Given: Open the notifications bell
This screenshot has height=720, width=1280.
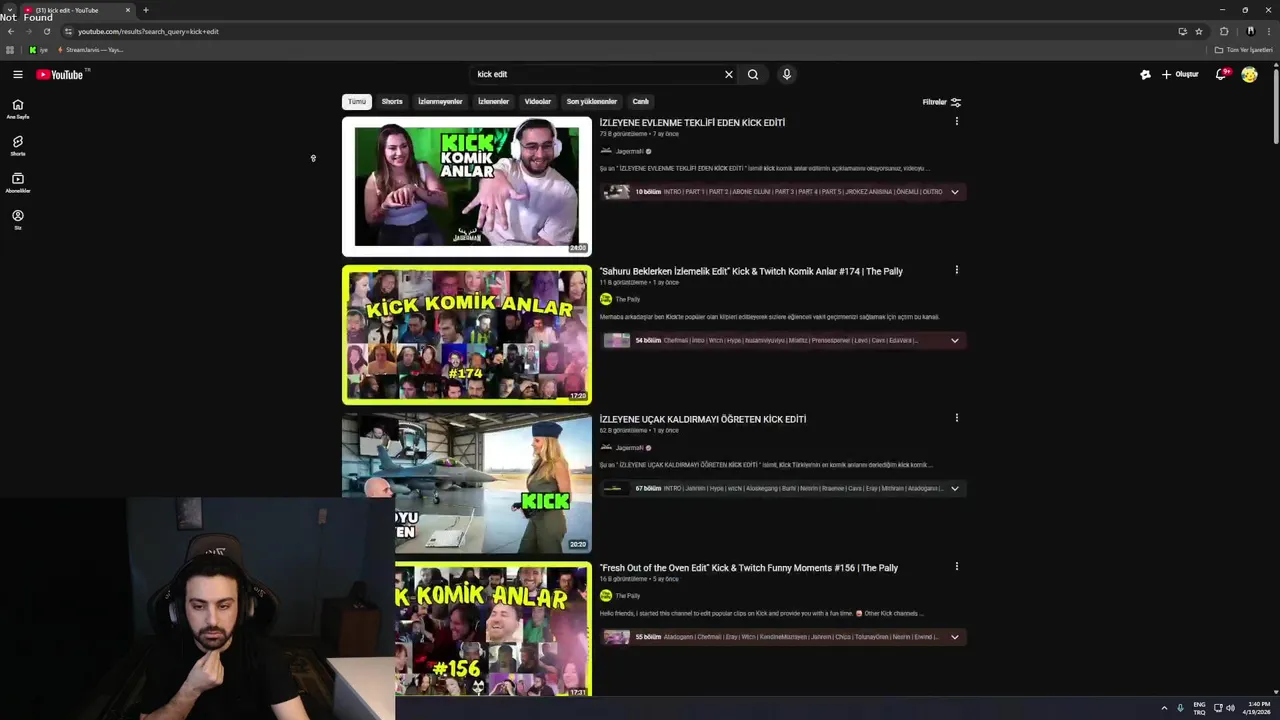Looking at the screenshot, I should 1221,74.
